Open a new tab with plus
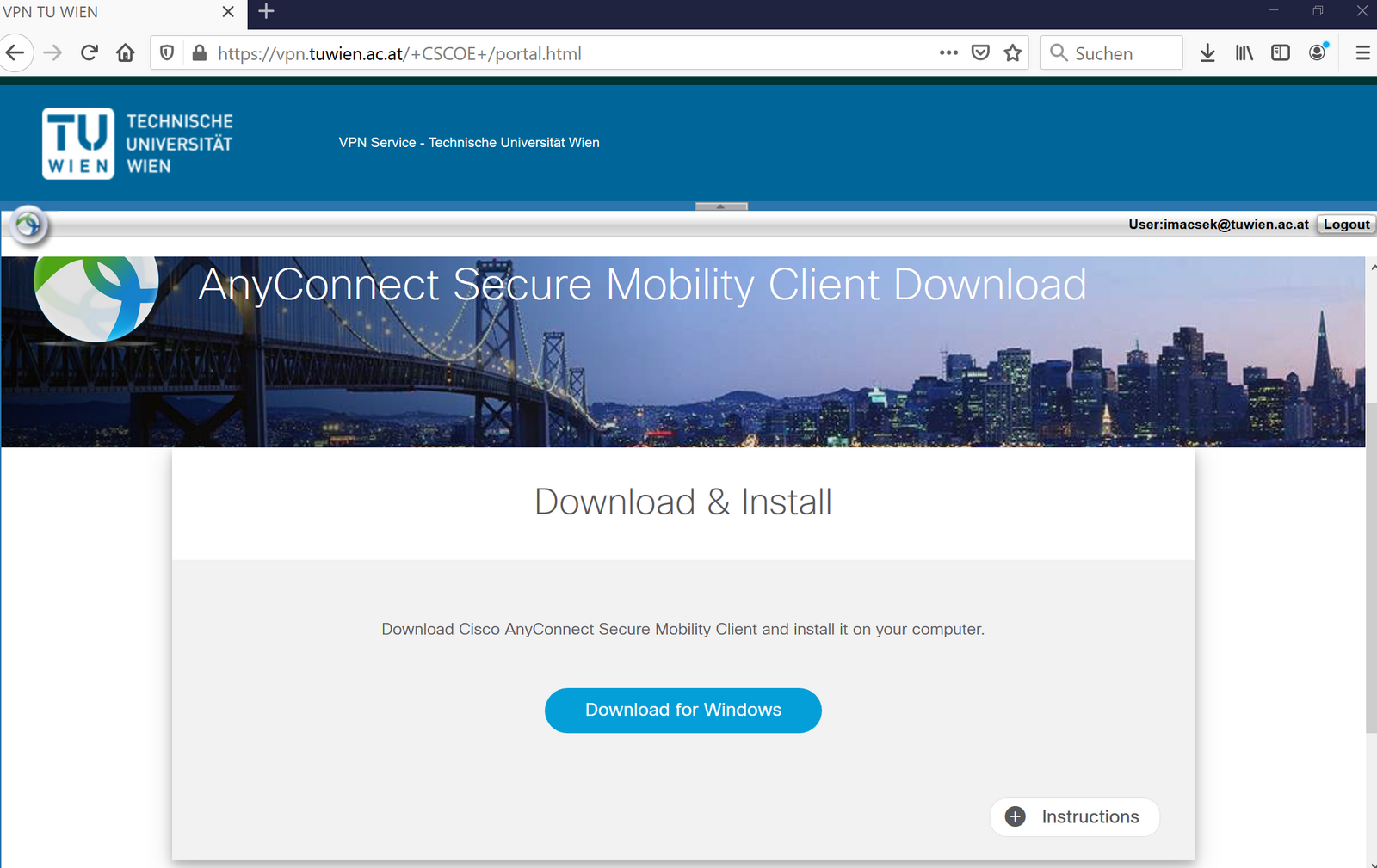 (x=266, y=12)
